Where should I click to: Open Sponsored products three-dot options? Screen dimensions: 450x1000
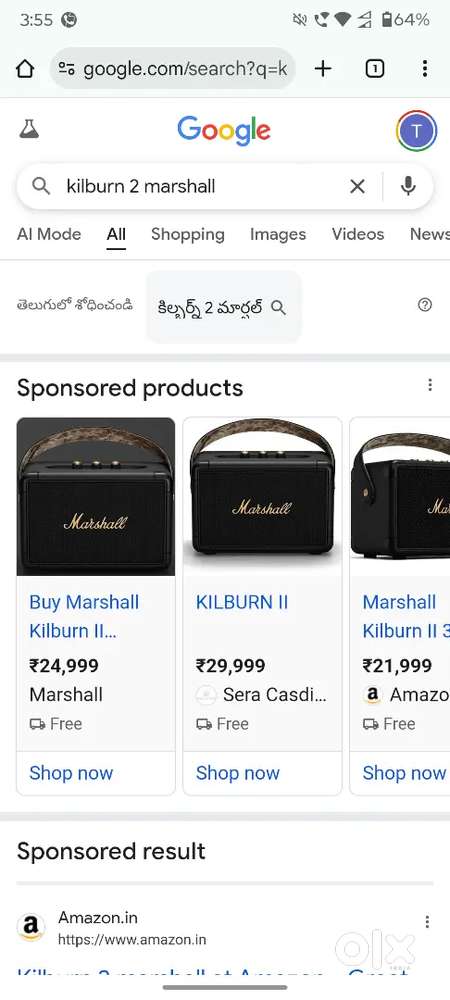pyautogui.click(x=430, y=385)
